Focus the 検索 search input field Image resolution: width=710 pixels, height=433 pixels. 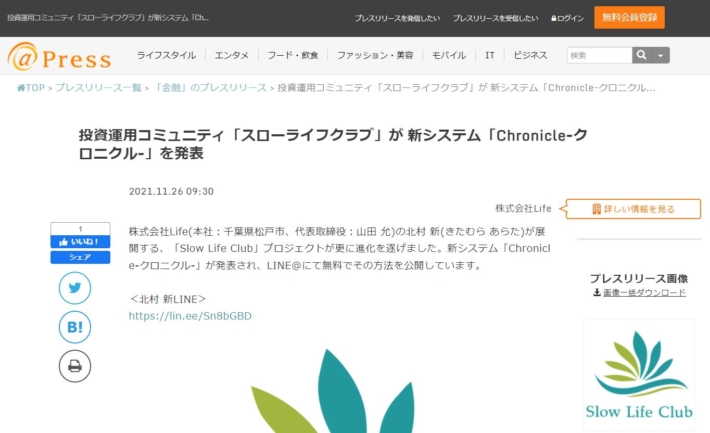point(600,55)
